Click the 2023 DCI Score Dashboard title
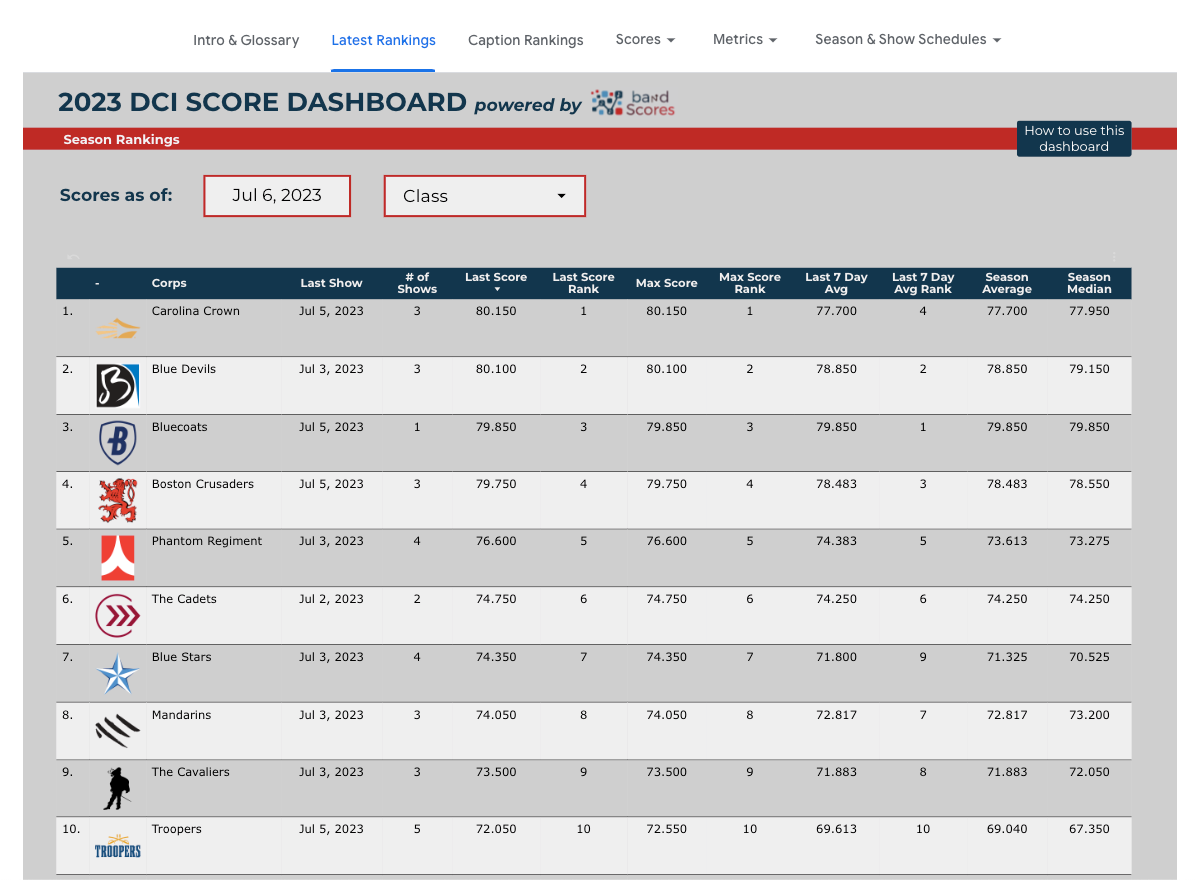 (x=262, y=102)
